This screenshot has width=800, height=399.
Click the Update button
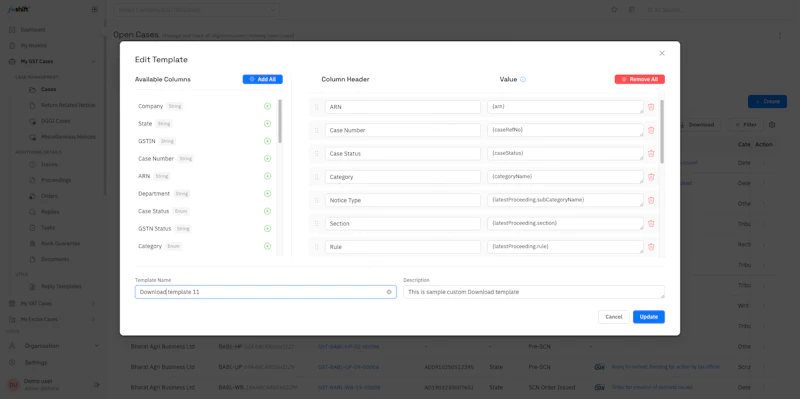point(648,317)
